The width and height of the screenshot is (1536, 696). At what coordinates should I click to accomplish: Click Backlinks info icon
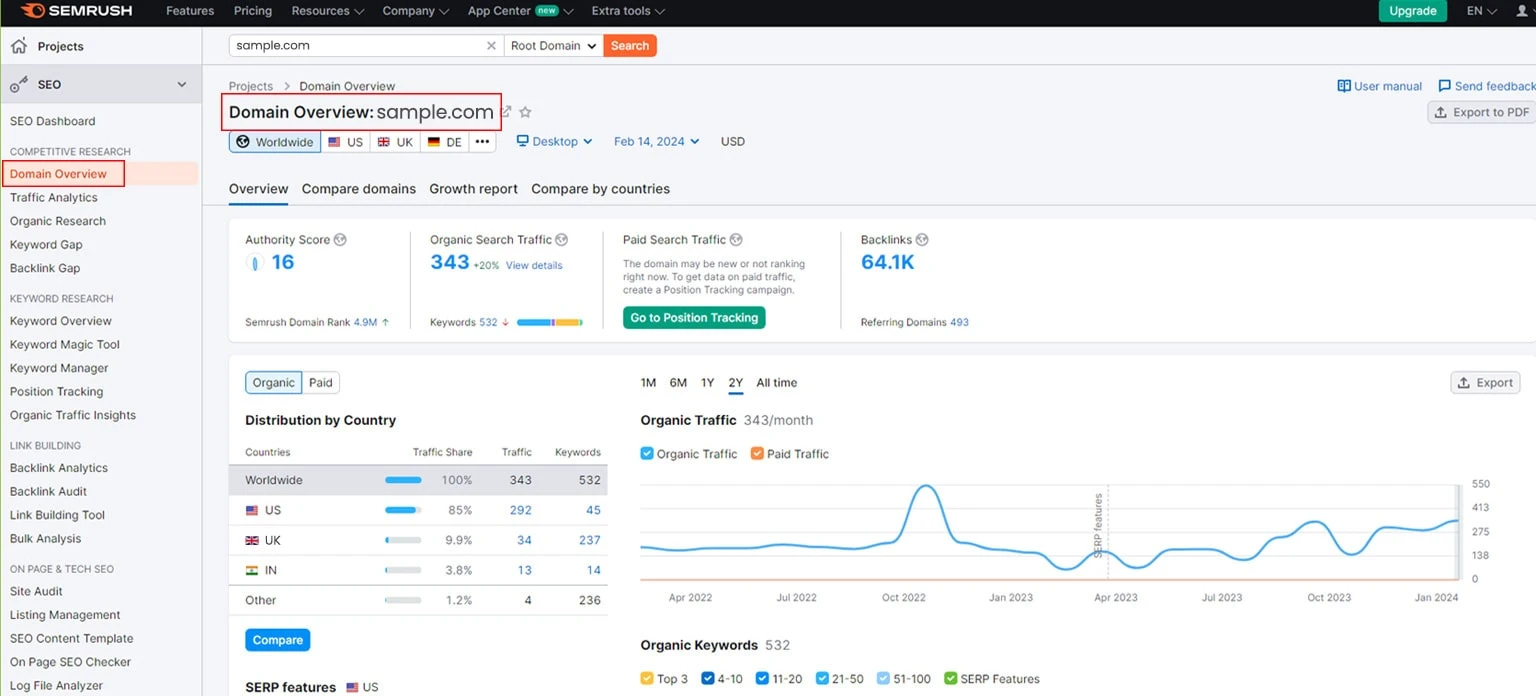coord(922,240)
